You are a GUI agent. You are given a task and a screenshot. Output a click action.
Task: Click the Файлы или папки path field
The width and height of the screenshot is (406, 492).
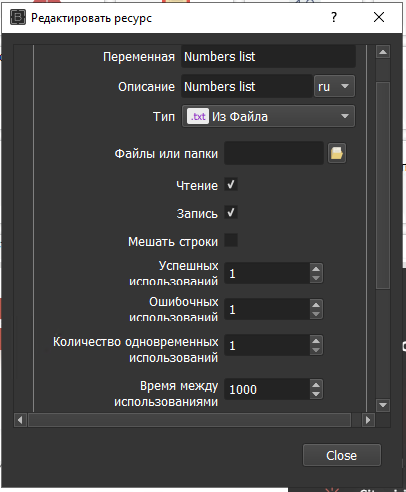tap(274, 153)
